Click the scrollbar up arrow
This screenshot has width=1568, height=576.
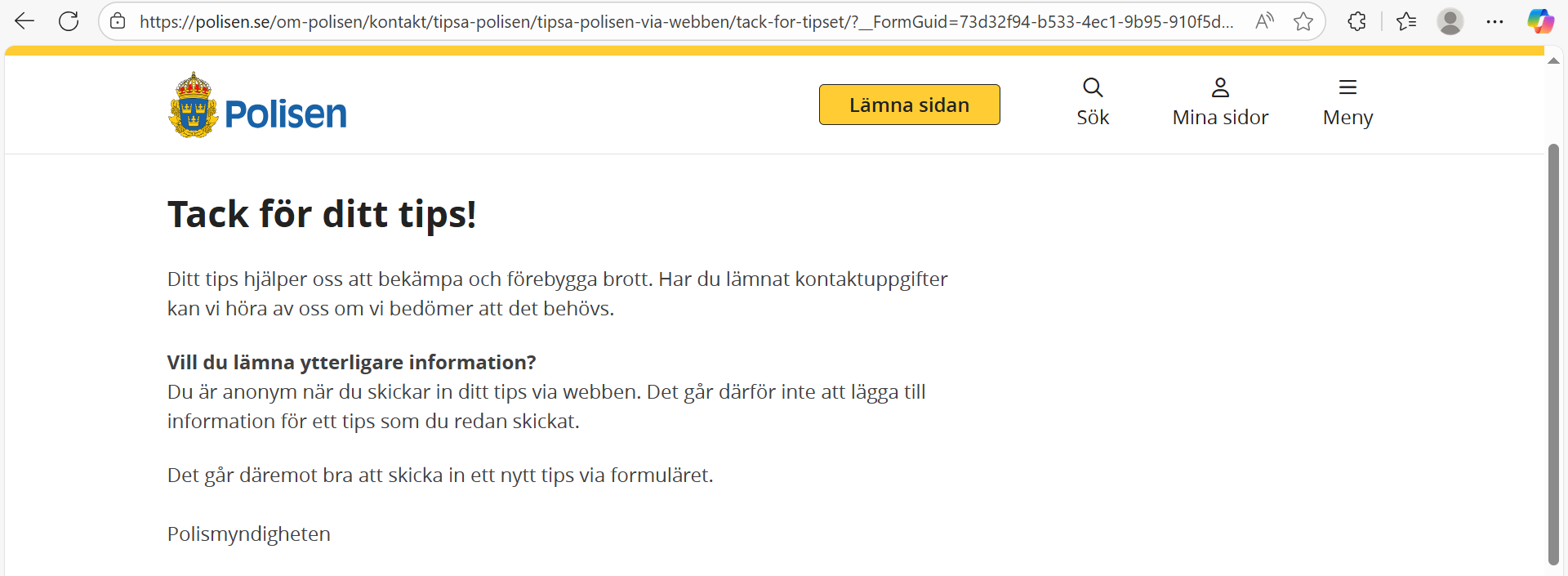(1553, 61)
